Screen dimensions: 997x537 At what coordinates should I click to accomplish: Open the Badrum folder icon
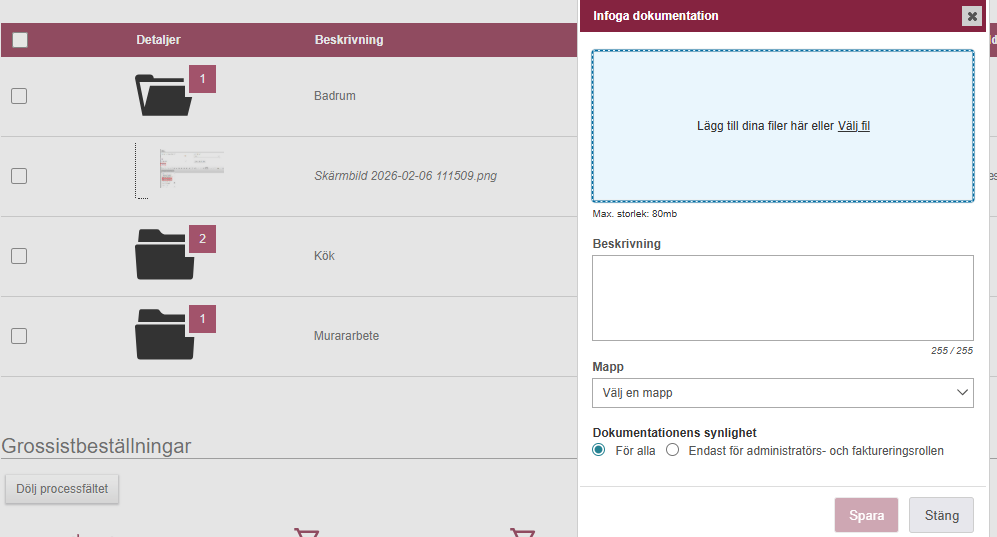click(162, 97)
